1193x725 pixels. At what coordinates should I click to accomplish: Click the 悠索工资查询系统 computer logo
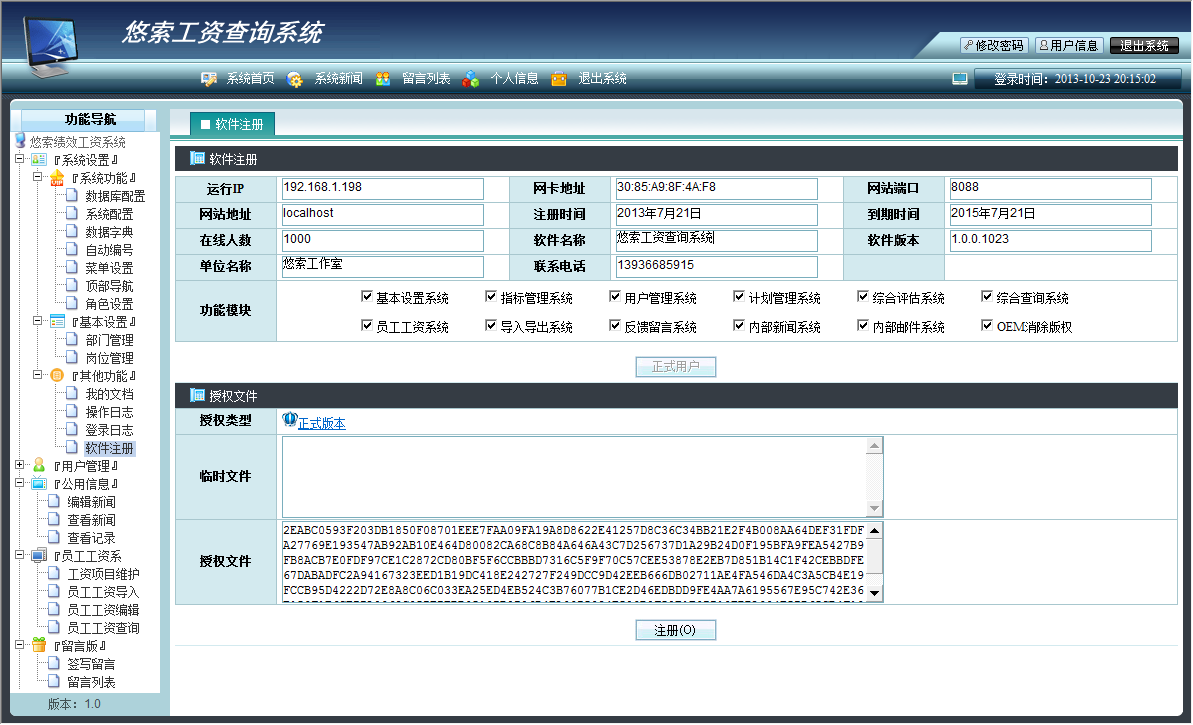(x=50, y=46)
